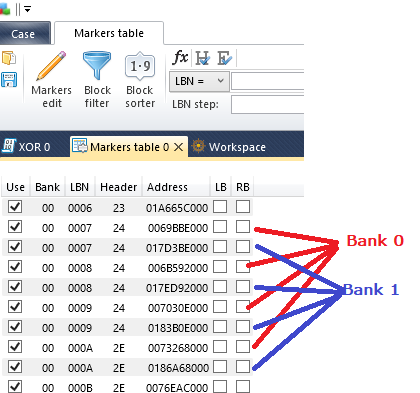Image resolution: width=420 pixels, height=393 pixels.
Task: Uncheck Use for address 017ED92000
Action: [x=15, y=287]
